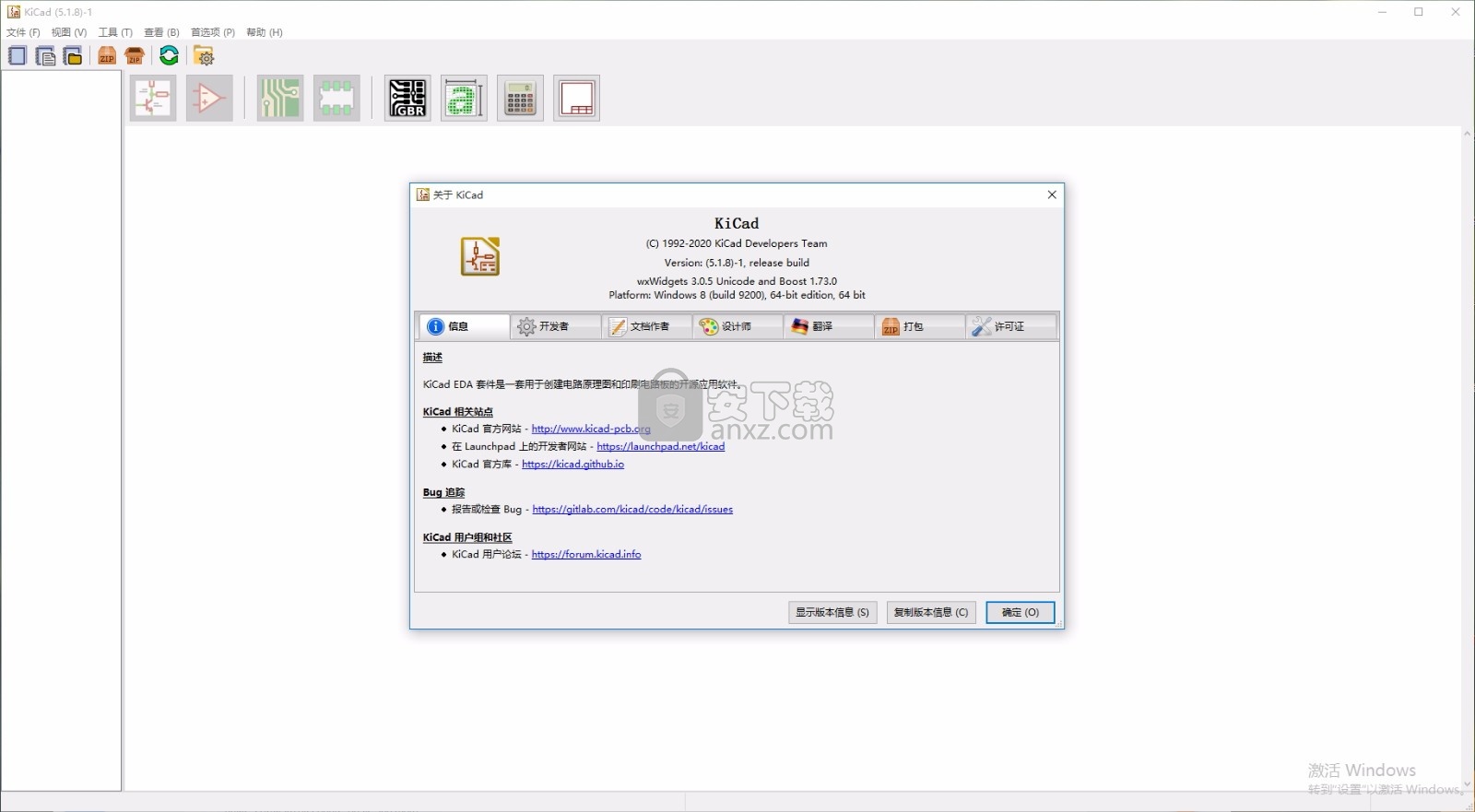Close the 关于 KiCad dialog

(1052, 194)
